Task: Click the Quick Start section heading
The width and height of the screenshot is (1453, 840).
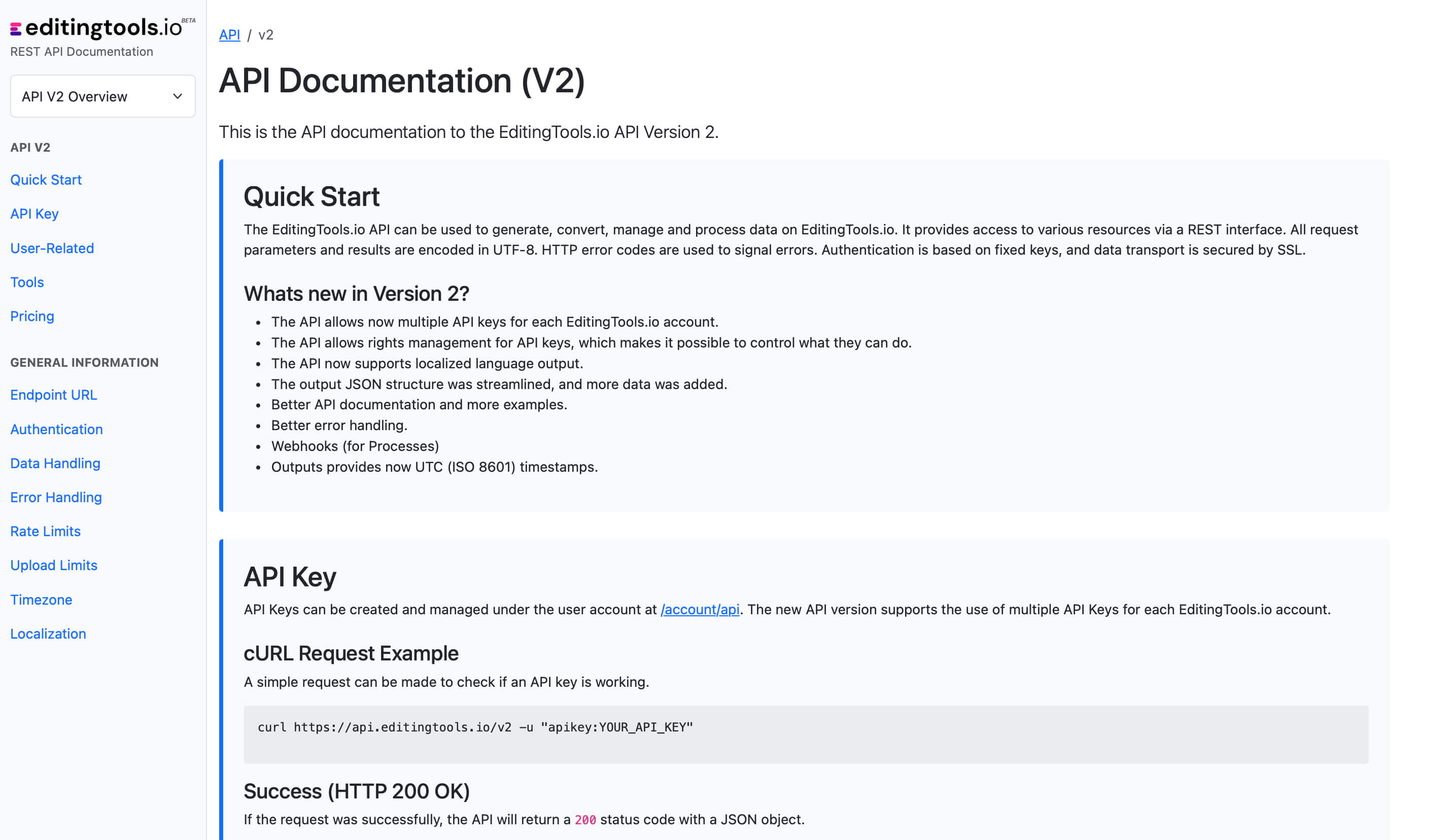Action: pos(312,197)
